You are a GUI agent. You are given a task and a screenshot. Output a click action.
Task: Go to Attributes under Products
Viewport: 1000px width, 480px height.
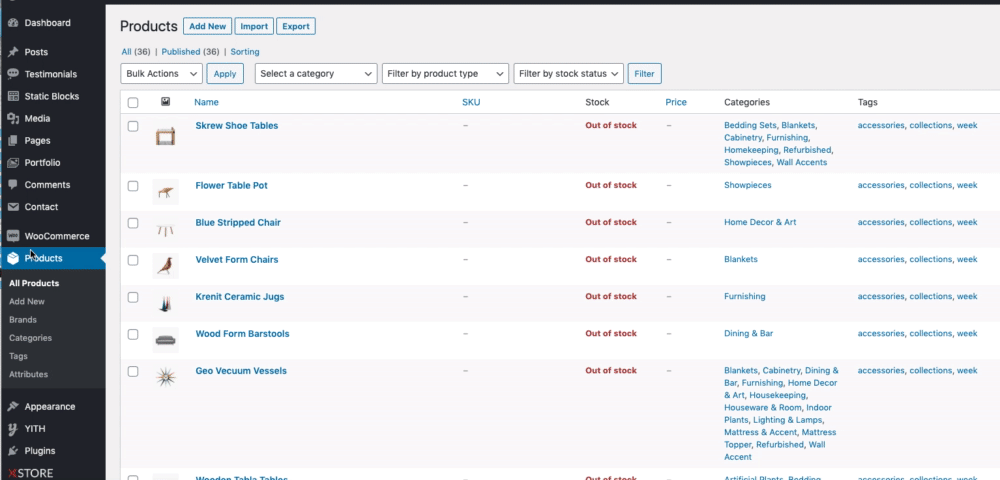tap(29, 375)
